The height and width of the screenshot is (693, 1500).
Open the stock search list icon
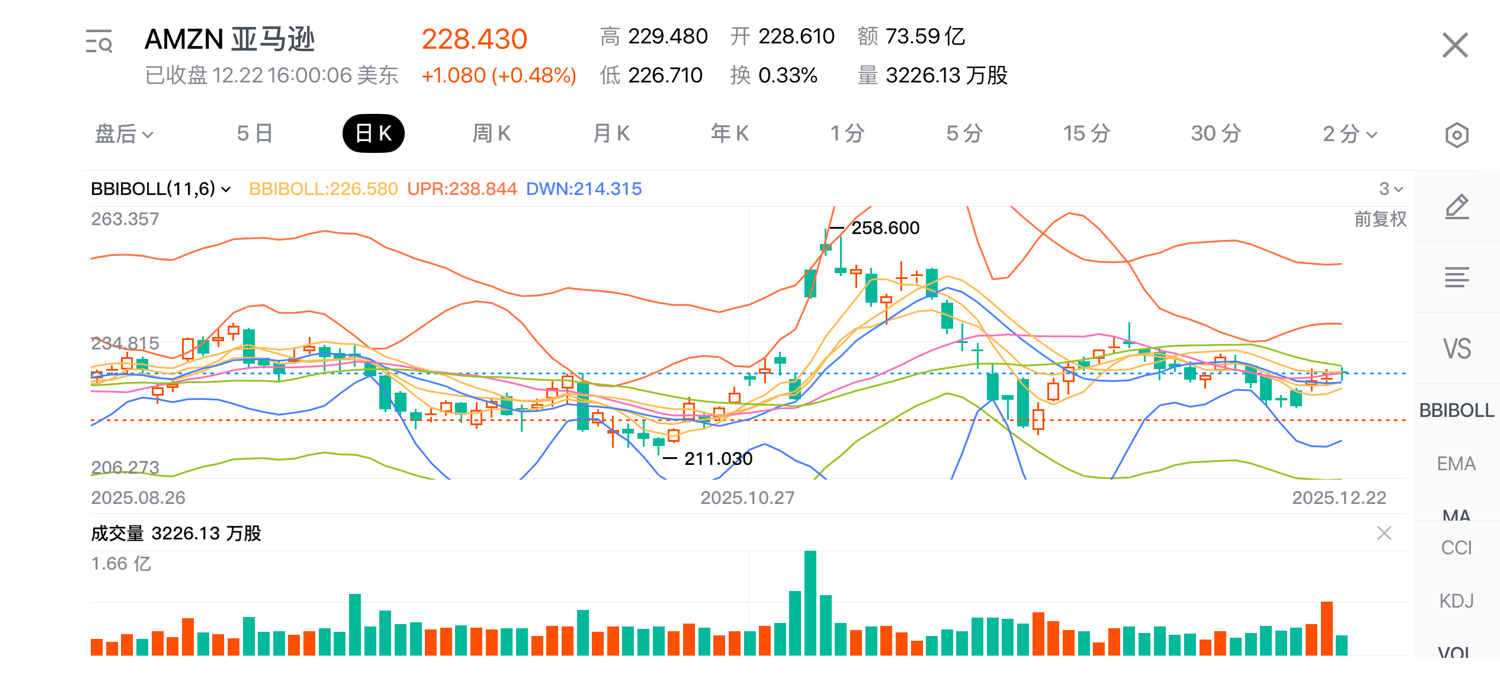coord(98,41)
